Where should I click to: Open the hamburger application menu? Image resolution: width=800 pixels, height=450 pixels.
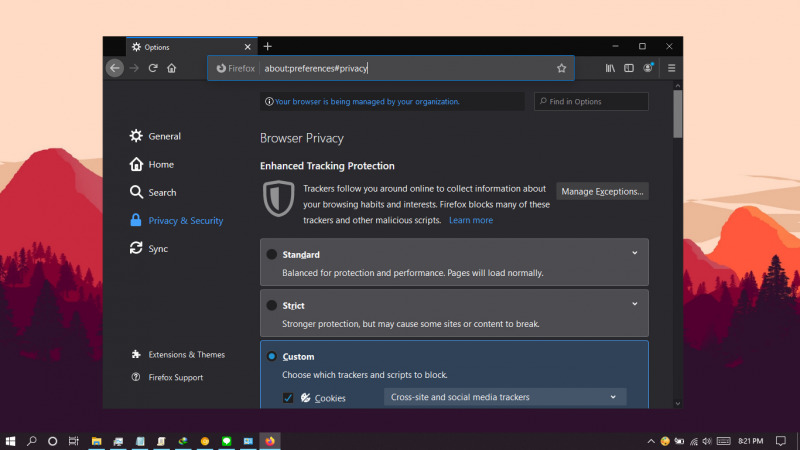pyautogui.click(x=671, y=68)
